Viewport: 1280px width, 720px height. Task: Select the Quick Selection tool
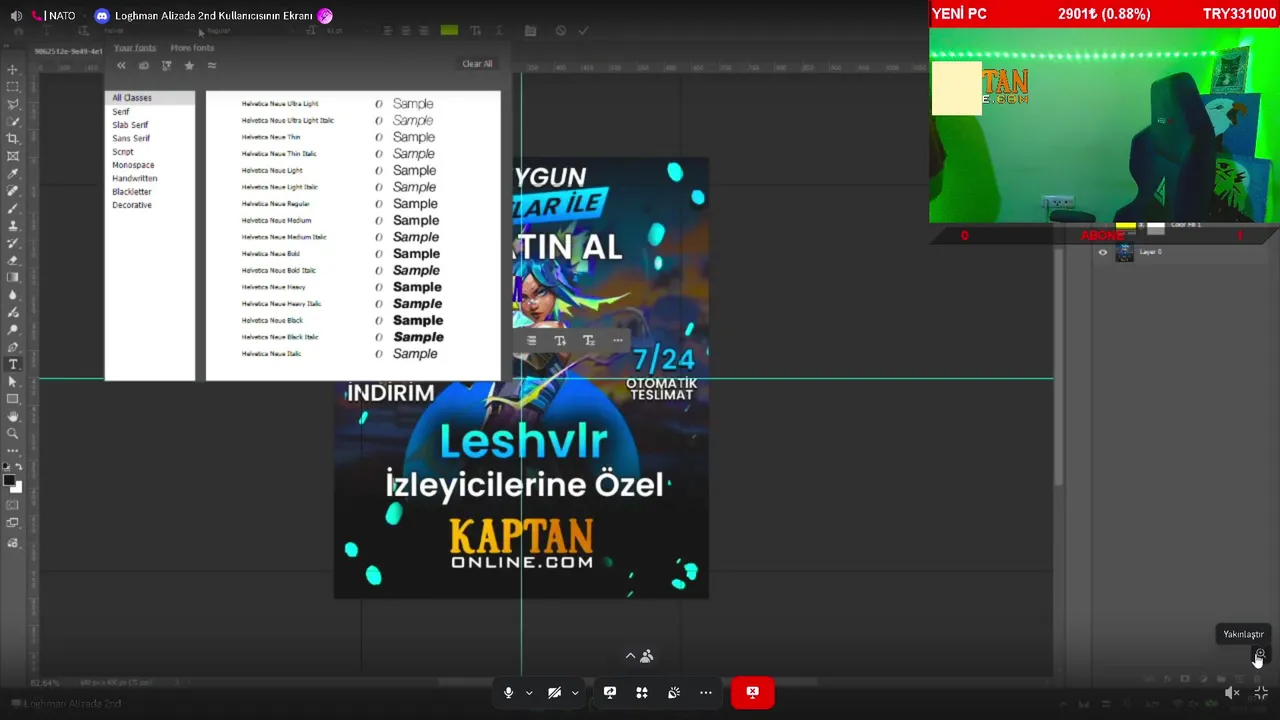point(13,122)
